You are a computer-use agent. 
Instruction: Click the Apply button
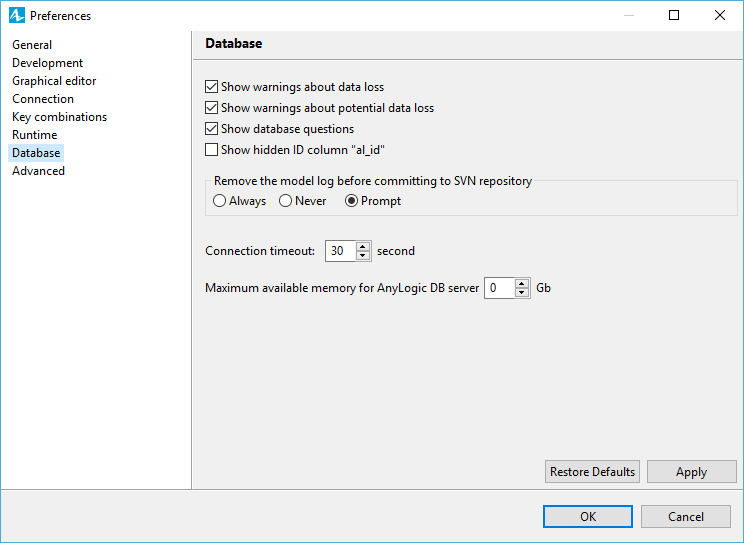click(x=691, y=472)
